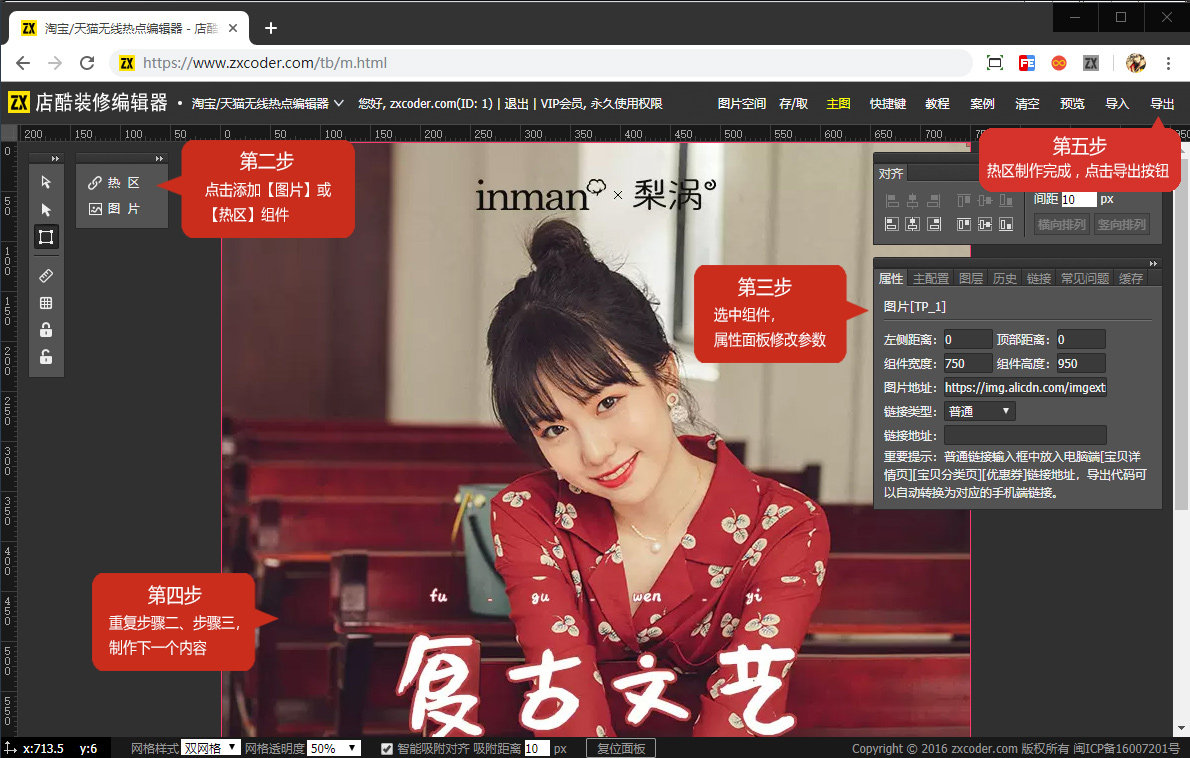Open the 教程 menu item
1190x758 pixels.
937,103
